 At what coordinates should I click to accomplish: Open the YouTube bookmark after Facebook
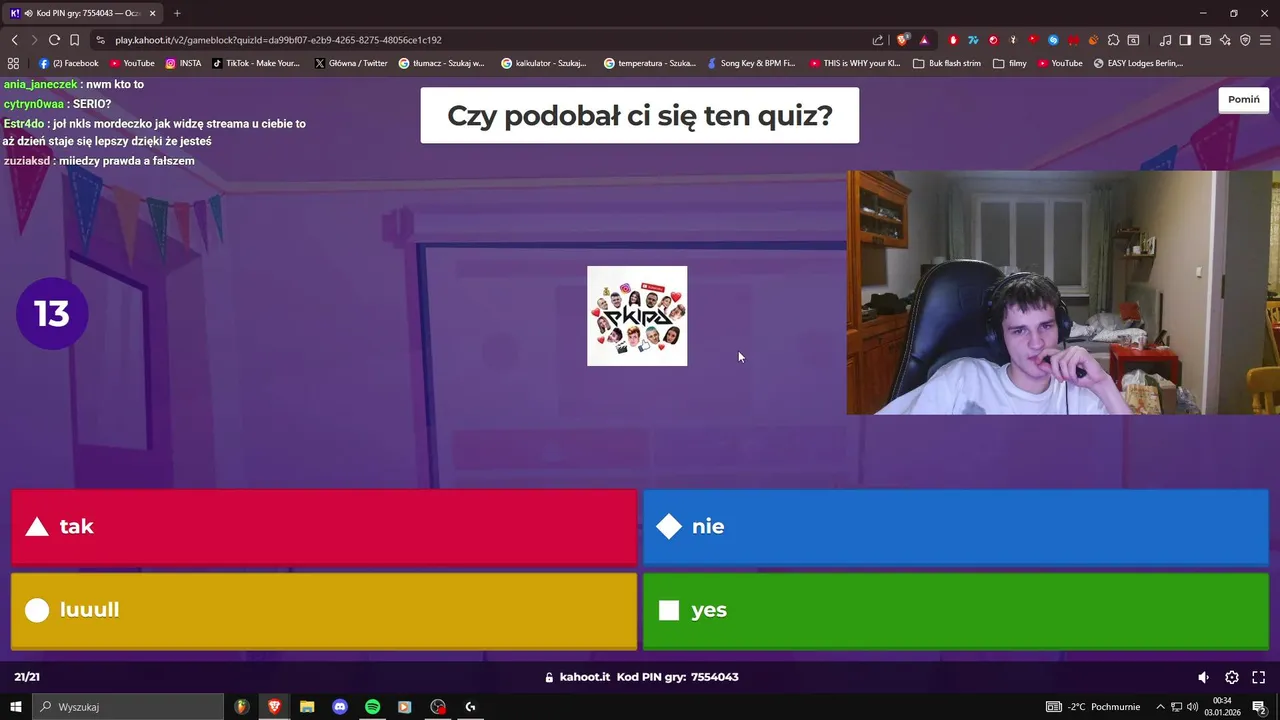(x=132, y=63)
